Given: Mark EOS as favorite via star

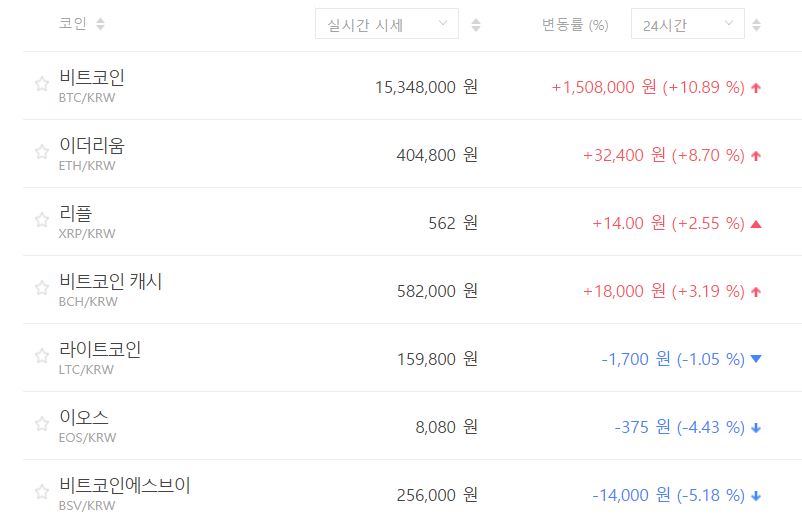Looking at the screenshot, I should tap(42, 424).
